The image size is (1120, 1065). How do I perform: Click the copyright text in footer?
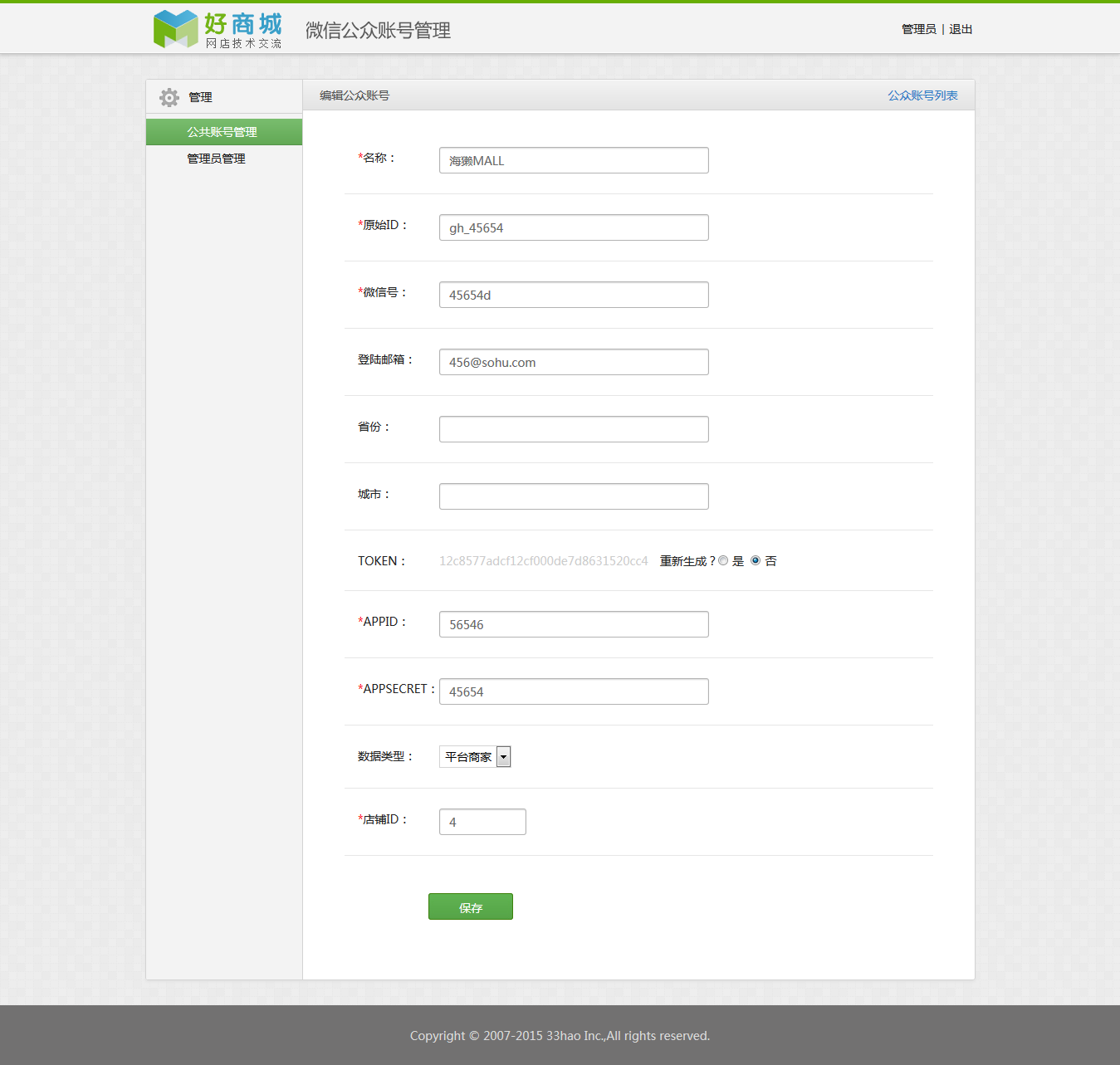tap(560, 1036)
